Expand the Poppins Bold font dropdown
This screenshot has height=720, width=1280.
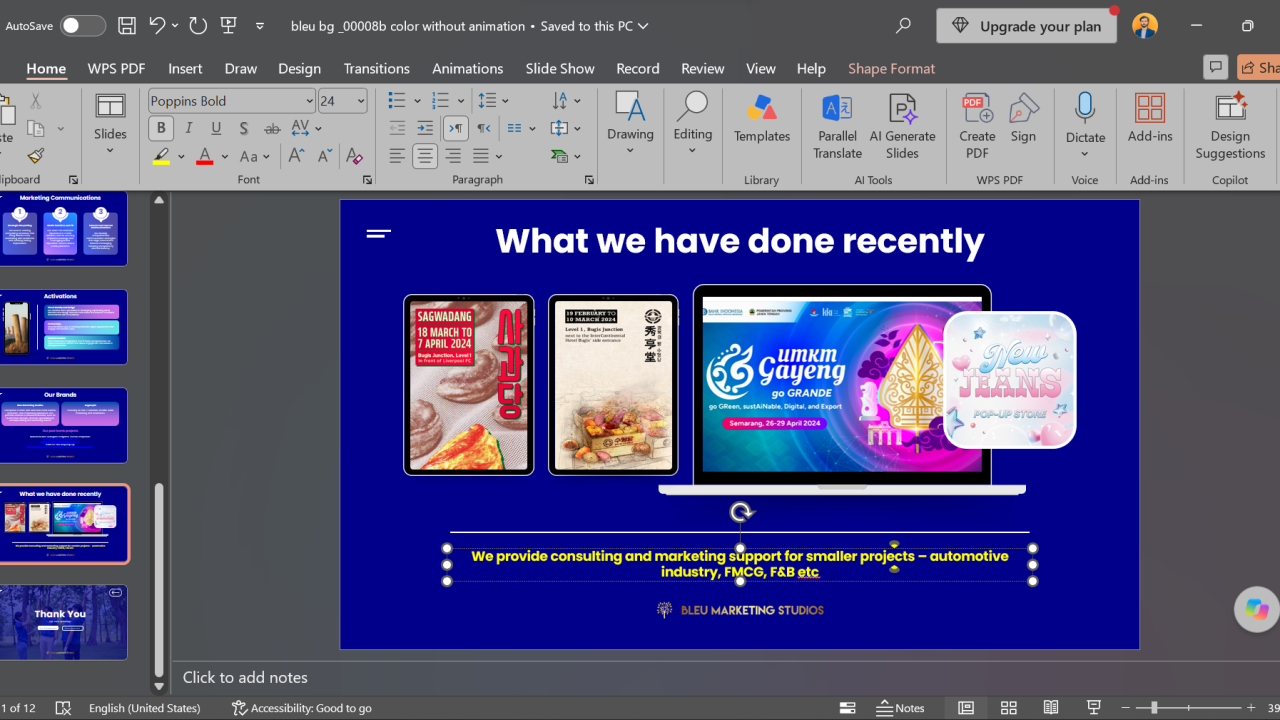(x=309, y=101)
